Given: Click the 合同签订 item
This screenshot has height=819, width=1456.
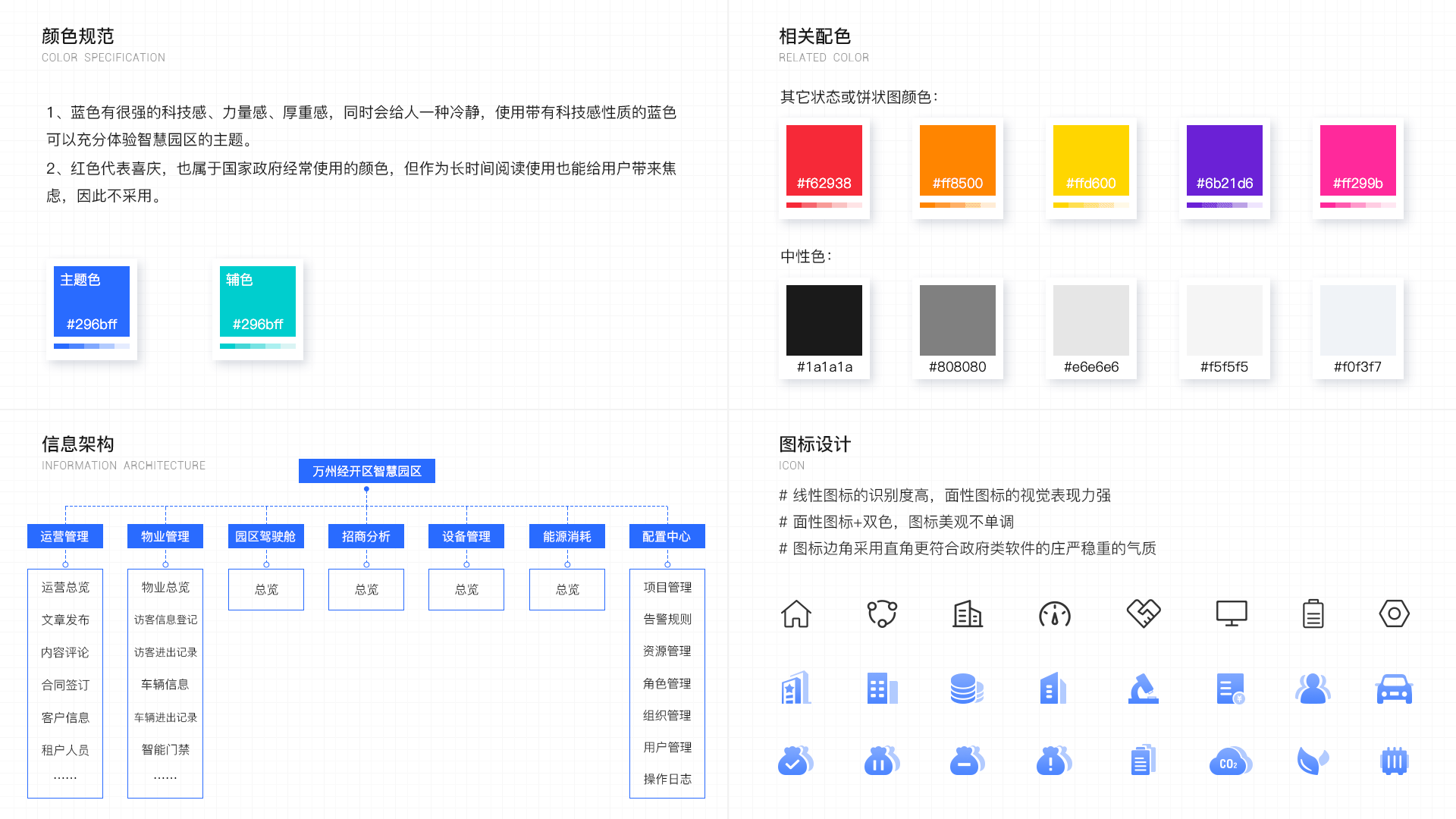Looking at the screenshot, I should click(65, 685).
